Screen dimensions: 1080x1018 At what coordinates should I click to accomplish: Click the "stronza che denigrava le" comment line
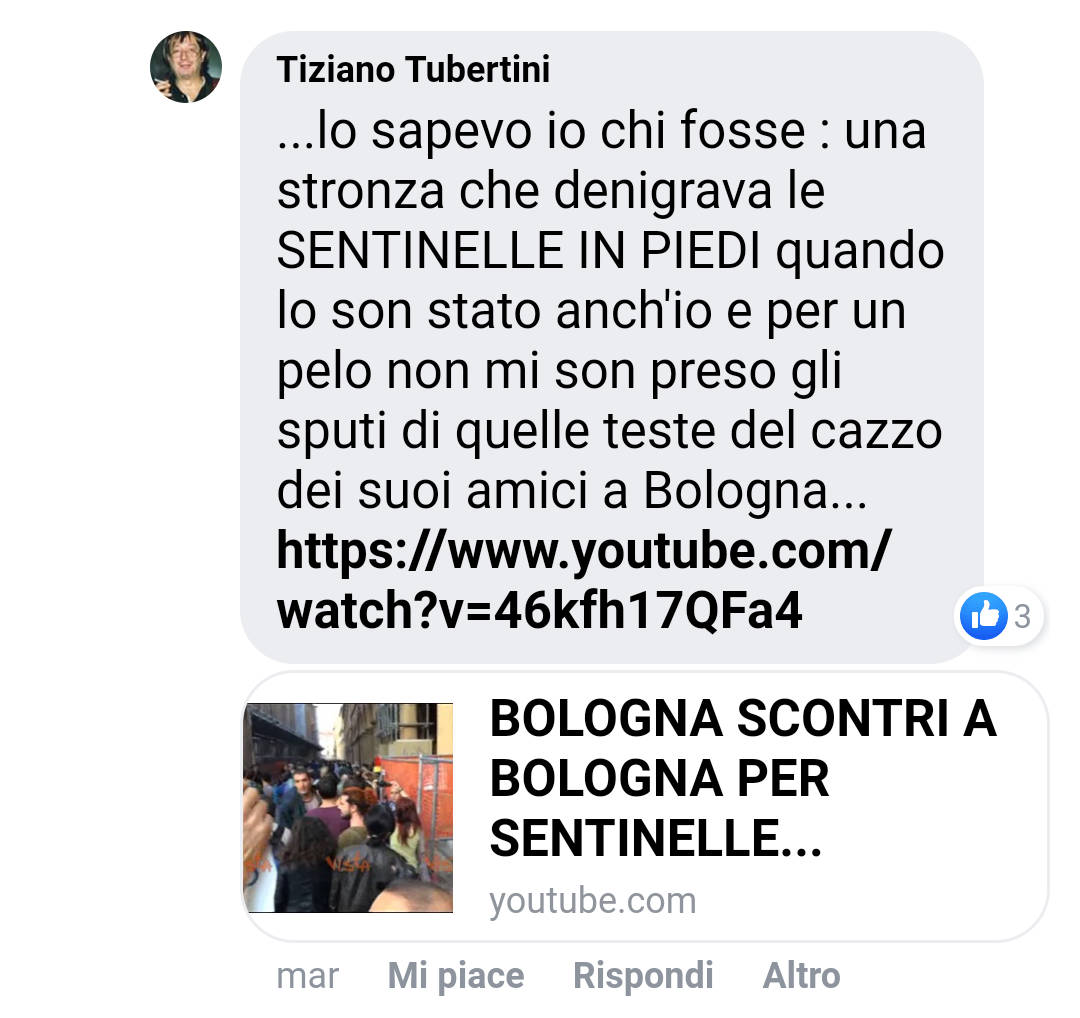point(551,191)
